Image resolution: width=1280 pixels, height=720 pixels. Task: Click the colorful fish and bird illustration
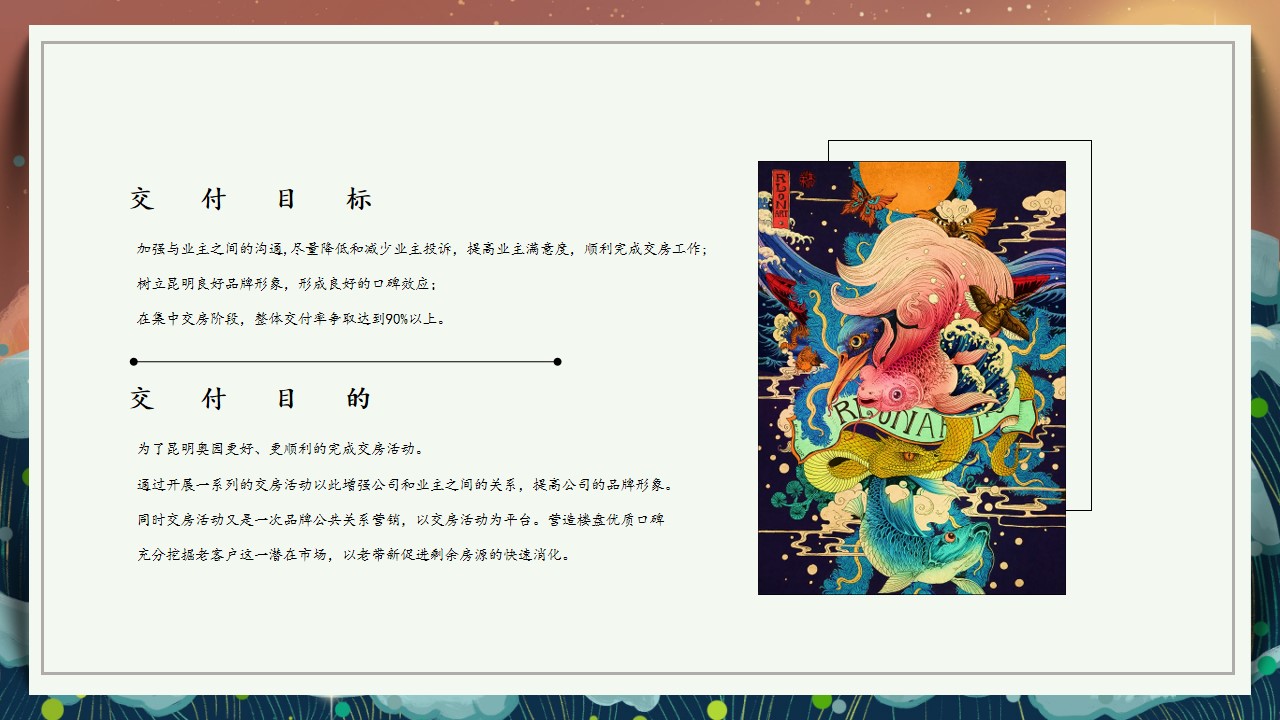[912, 378]
